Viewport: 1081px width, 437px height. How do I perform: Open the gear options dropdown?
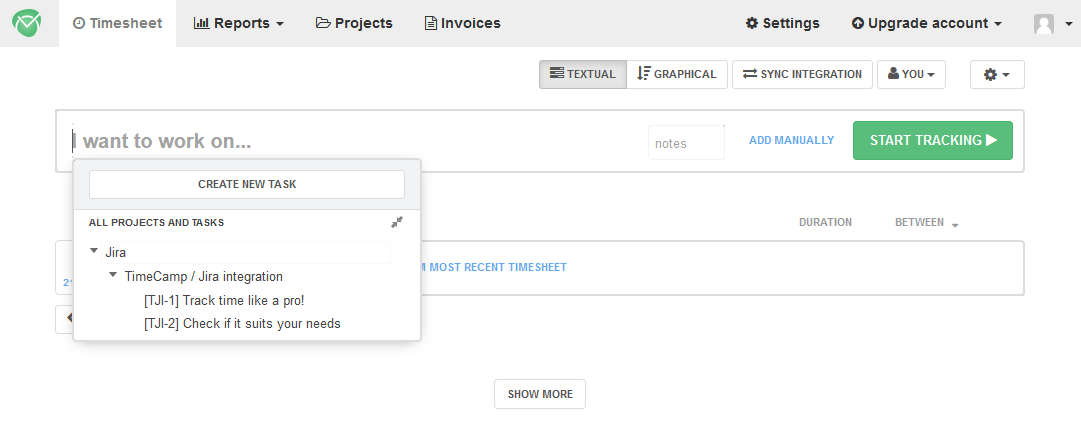click(997, 74)
